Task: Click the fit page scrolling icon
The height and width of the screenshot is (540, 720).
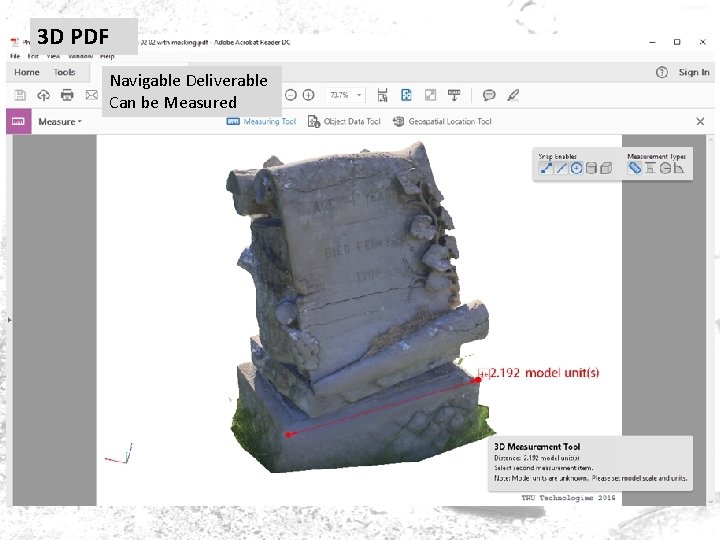Action: [x=382, y=95]
